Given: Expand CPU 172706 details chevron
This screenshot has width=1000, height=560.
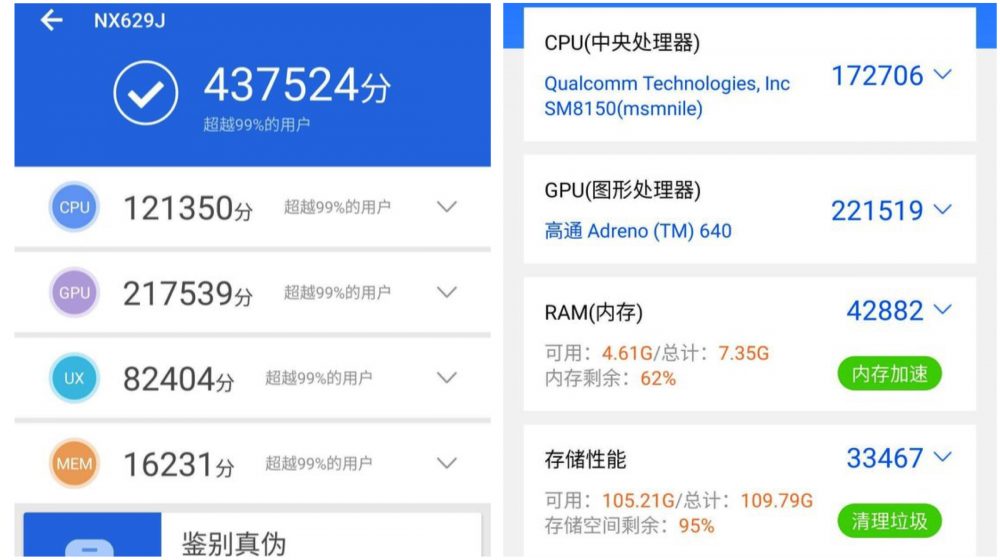Looking at the screenshot, I should click(942, 75).
